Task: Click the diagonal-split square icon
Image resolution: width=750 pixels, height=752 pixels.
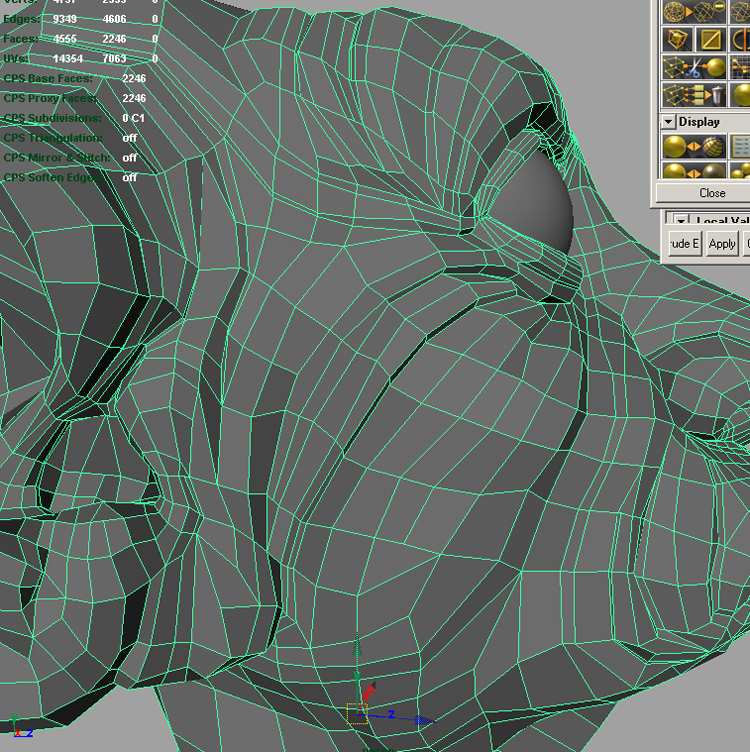Action: [711, 40]
